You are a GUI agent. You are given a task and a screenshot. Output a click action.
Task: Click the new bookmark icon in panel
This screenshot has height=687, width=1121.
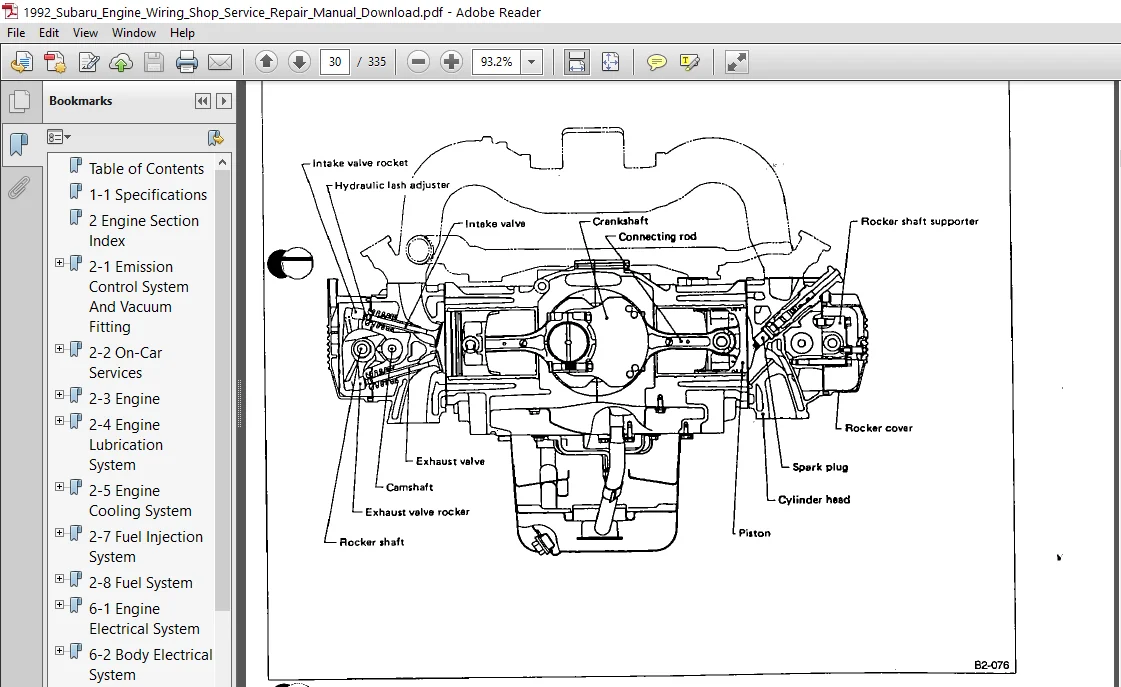pos(214,137)
